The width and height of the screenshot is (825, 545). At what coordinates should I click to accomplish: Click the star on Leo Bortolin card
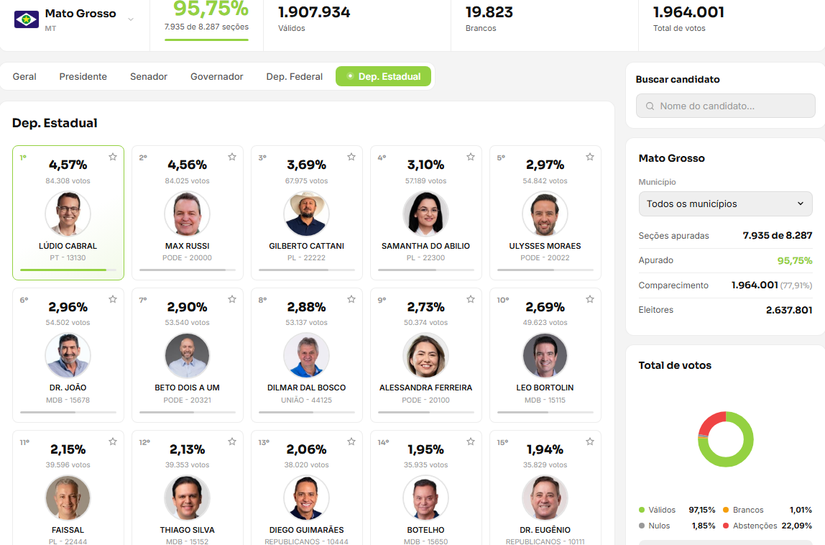click(x=590, y=299)
